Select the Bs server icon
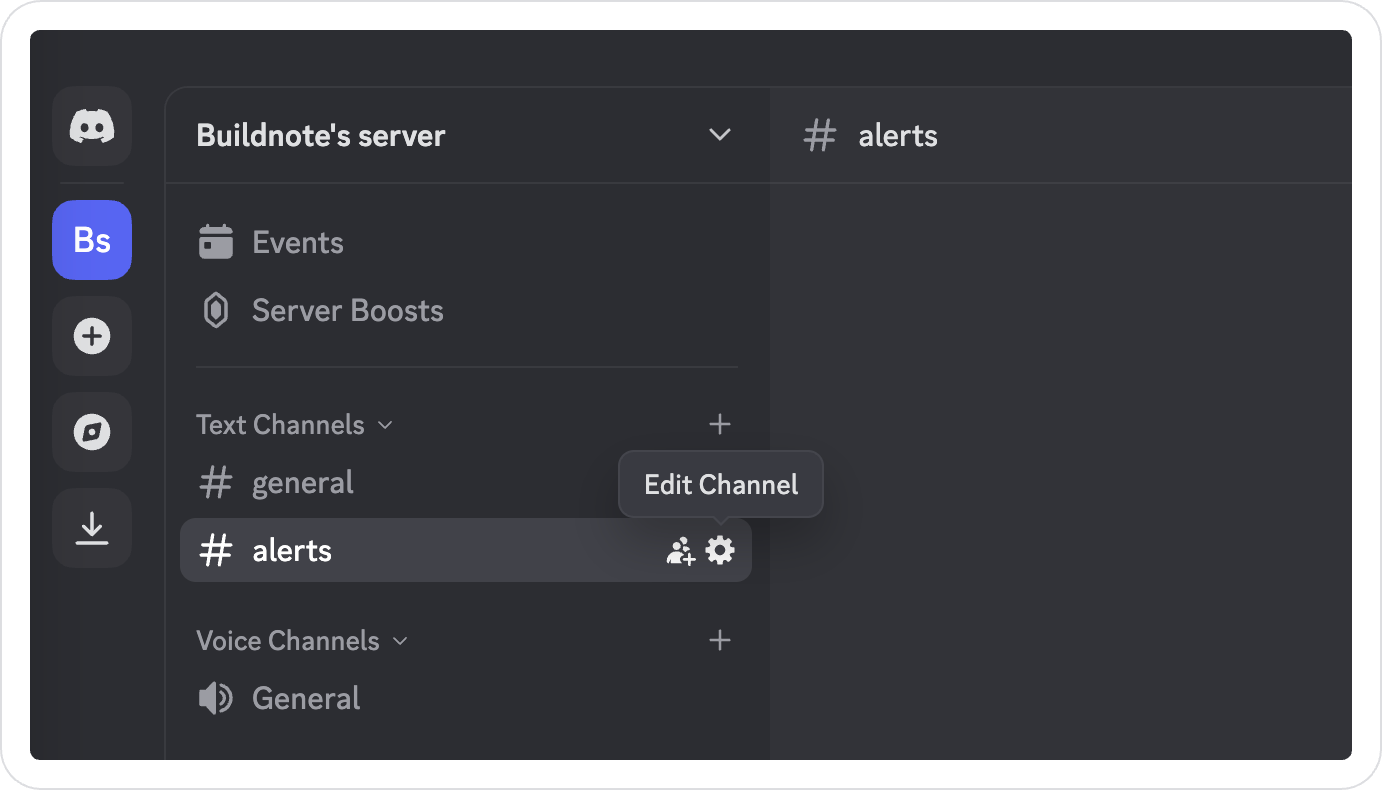 coord(92,240)
